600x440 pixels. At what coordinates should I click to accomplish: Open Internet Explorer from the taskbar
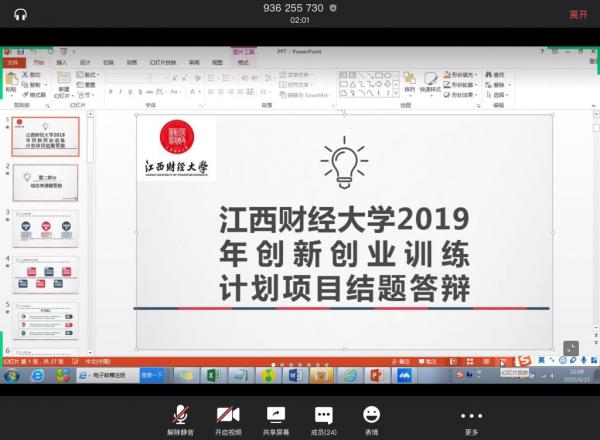point(38,376)
